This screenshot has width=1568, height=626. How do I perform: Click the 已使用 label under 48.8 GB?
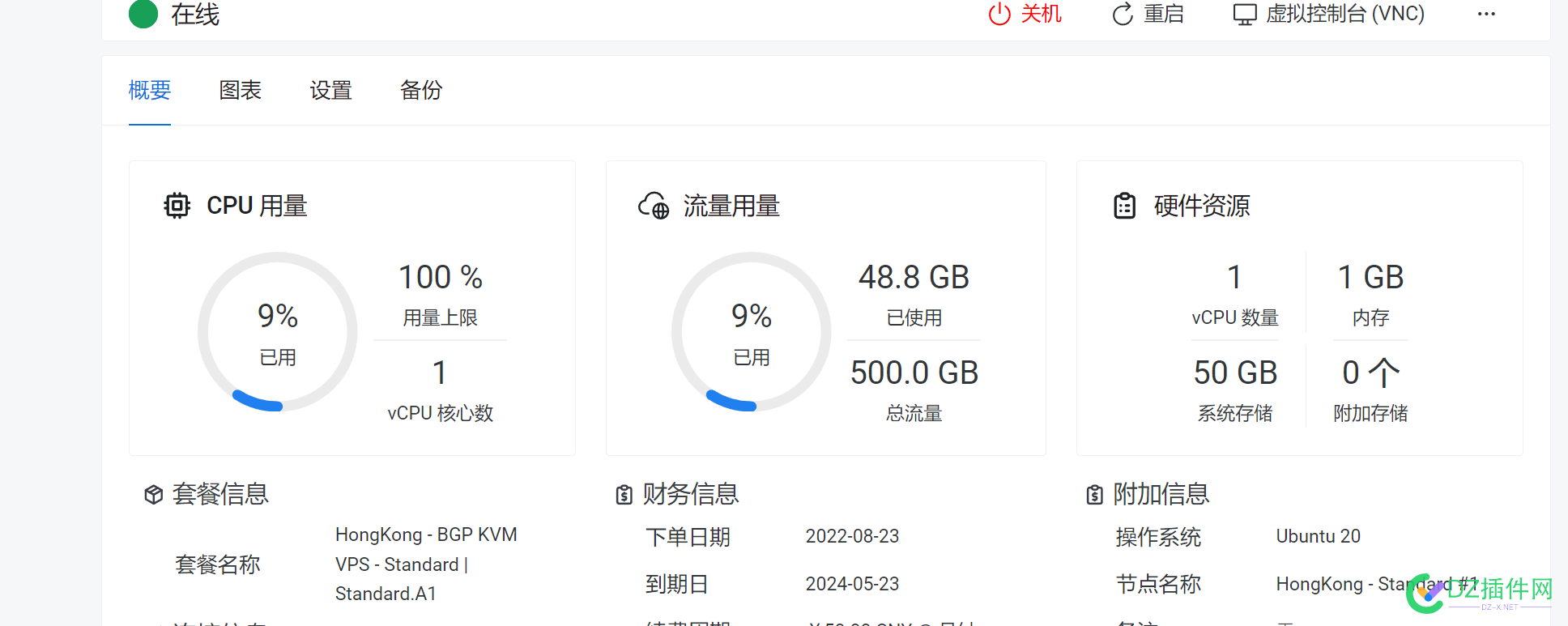click(x=914, y=318)
